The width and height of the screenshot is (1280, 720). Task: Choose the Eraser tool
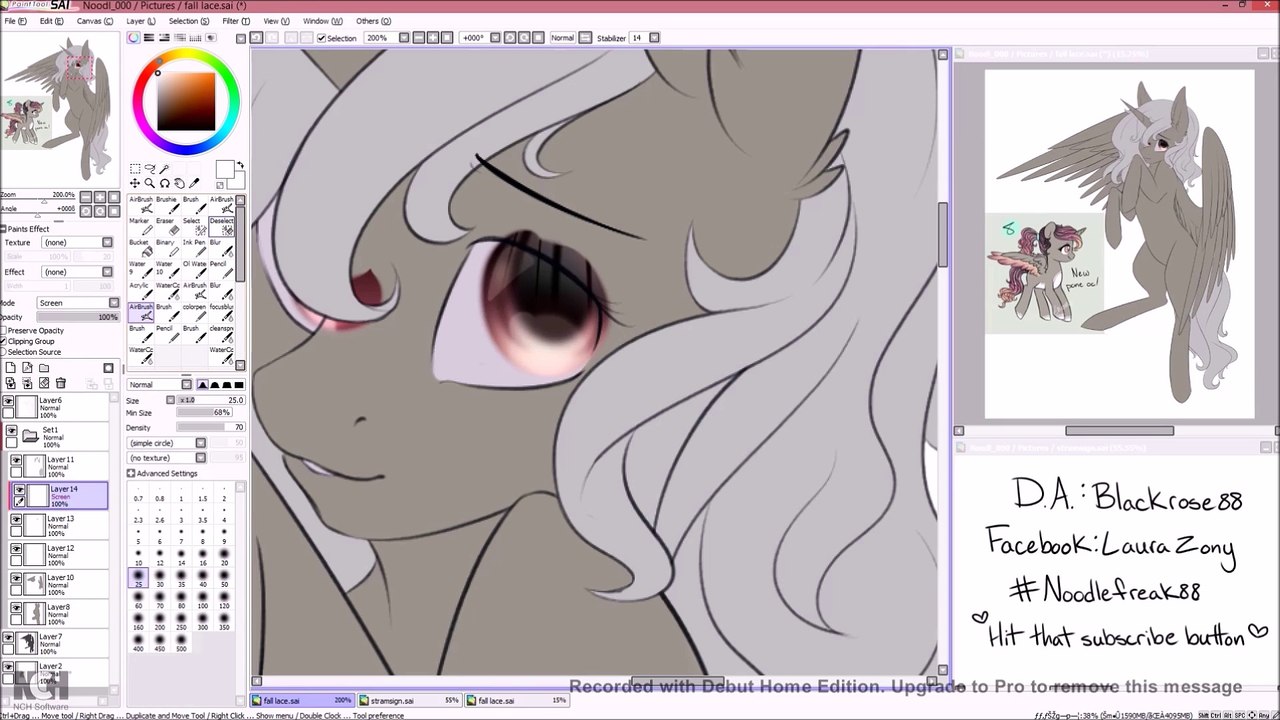click(x=166, y=226)
